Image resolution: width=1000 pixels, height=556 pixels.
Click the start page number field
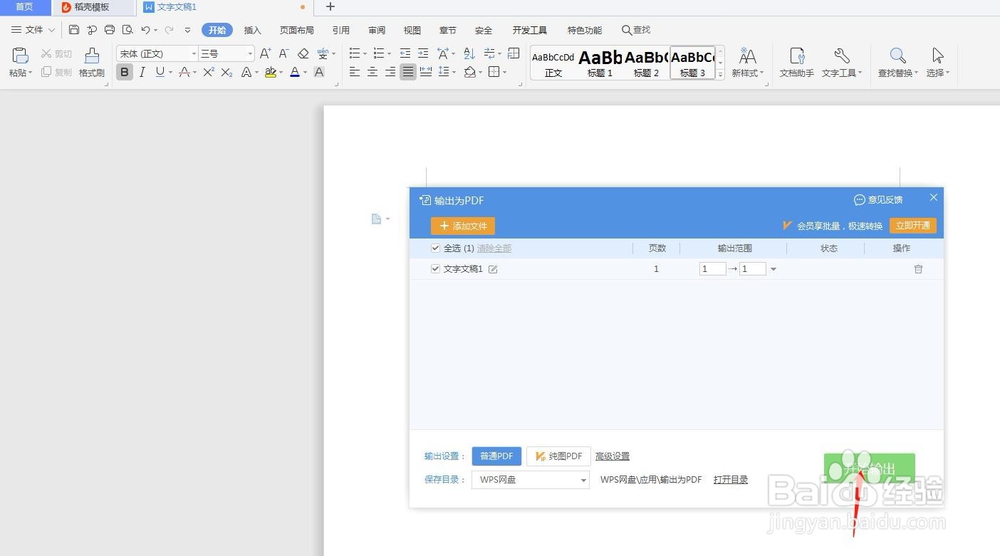[x=712, y=269]
